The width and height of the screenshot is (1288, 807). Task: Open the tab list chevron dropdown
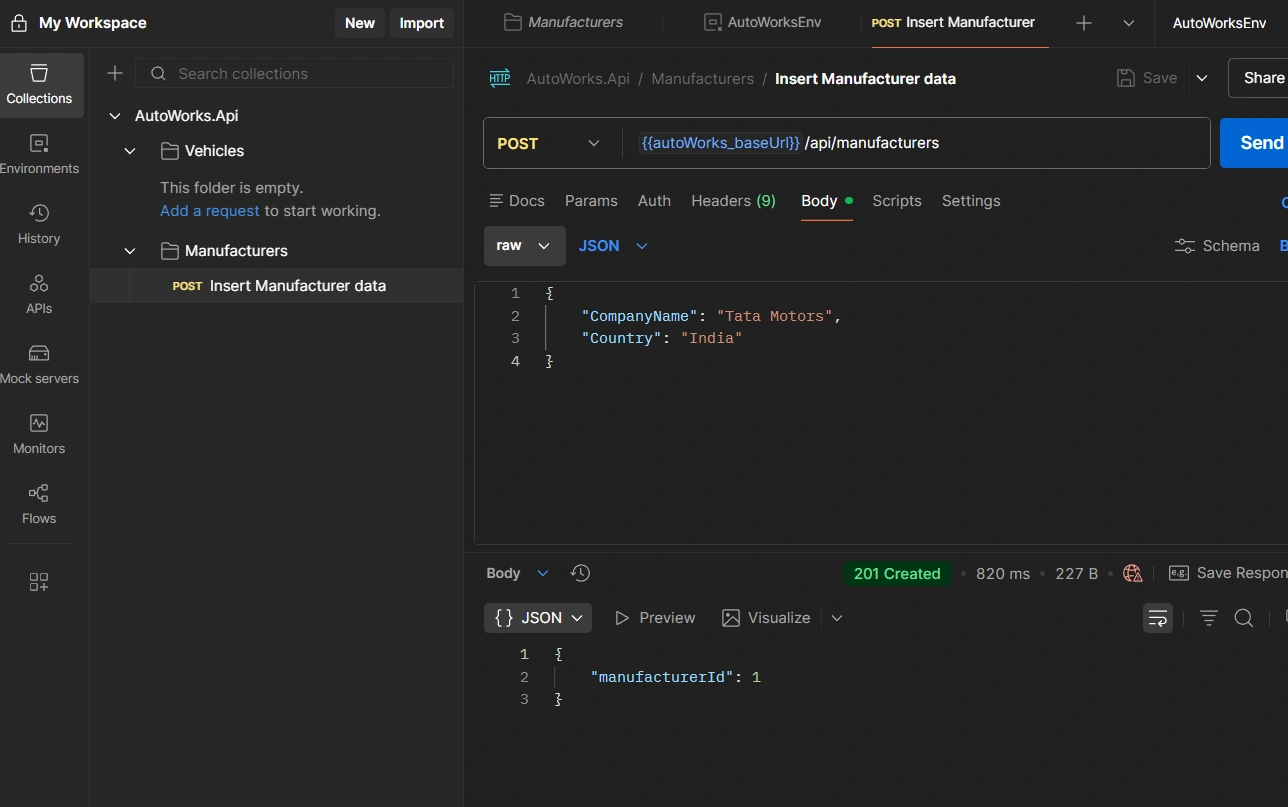click(1129, 23)
